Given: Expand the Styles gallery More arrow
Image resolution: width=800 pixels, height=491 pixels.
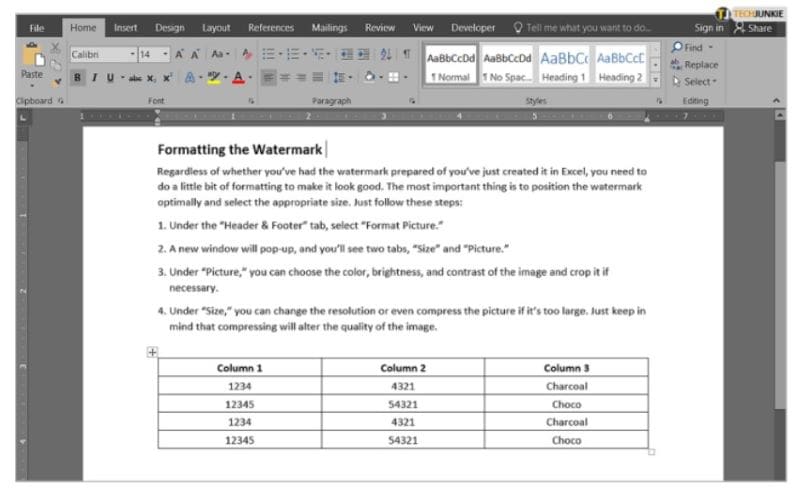Looking at the screenshot, I should (656, 80).
